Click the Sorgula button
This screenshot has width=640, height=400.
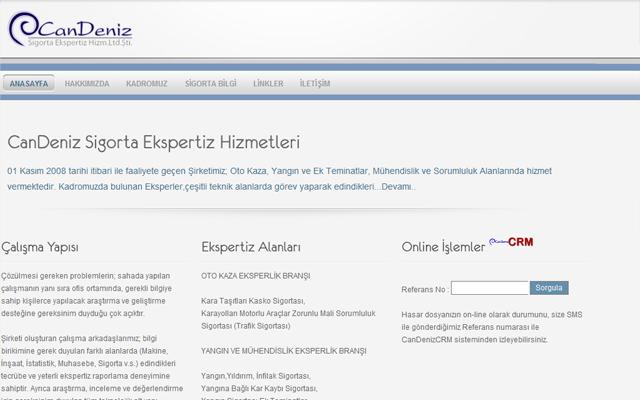pyautogui.click(x=549, y=288)
